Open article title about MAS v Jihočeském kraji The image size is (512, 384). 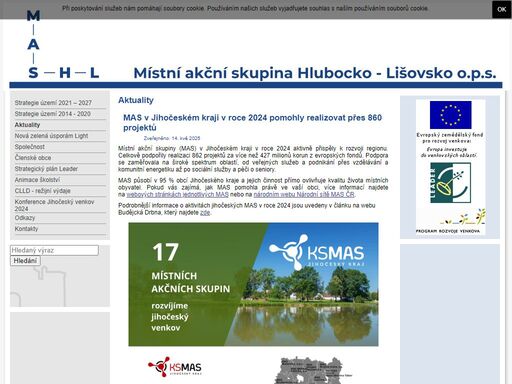(x=252, y=122)
